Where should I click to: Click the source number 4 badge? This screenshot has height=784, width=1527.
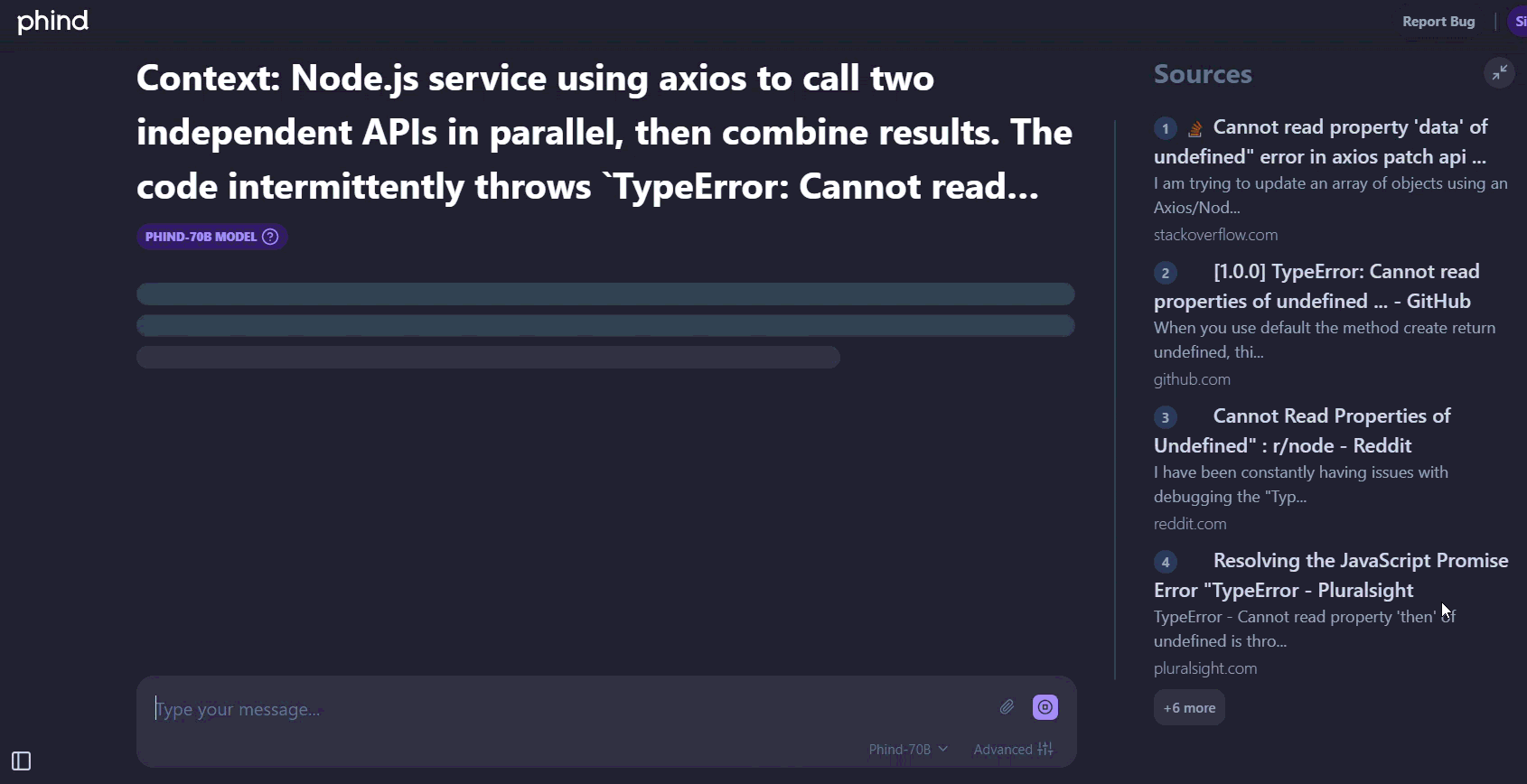click(x=1166, y=562)
